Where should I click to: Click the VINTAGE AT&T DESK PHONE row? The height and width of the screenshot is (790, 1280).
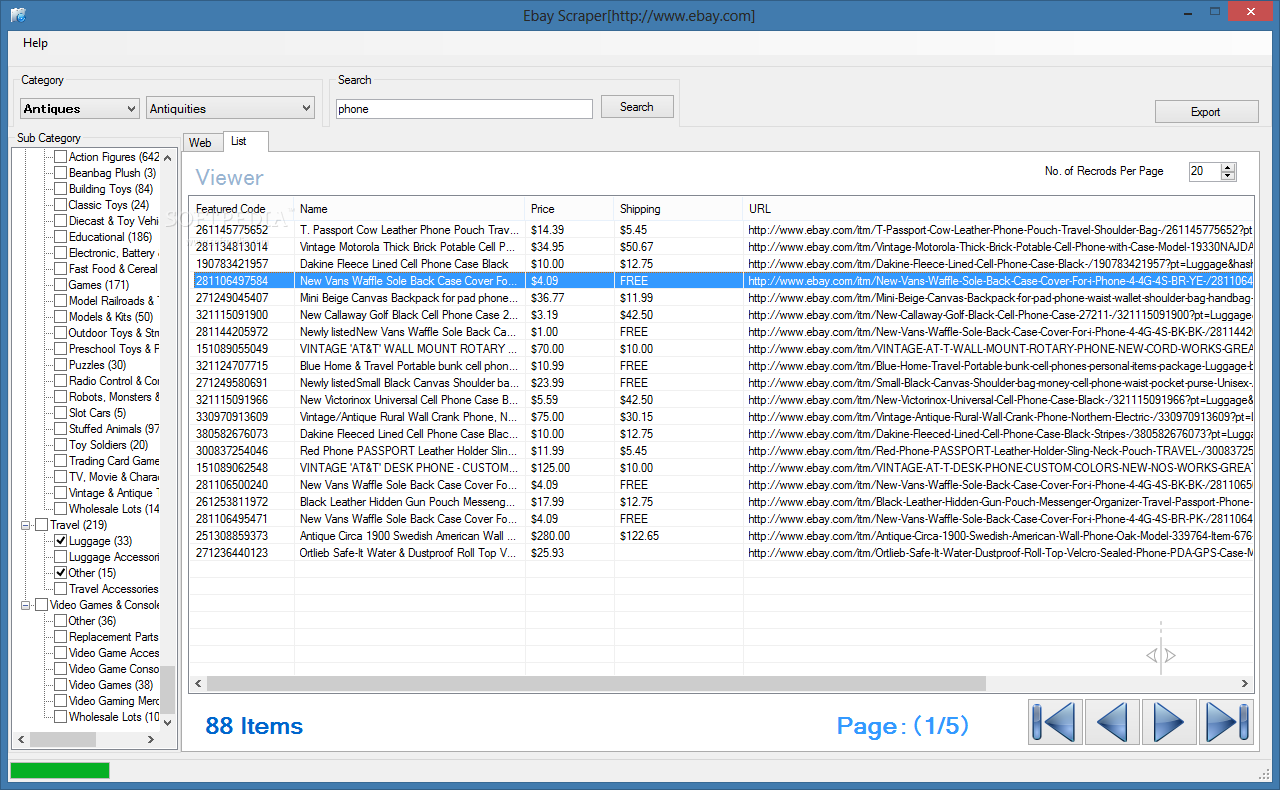(722, 468)
